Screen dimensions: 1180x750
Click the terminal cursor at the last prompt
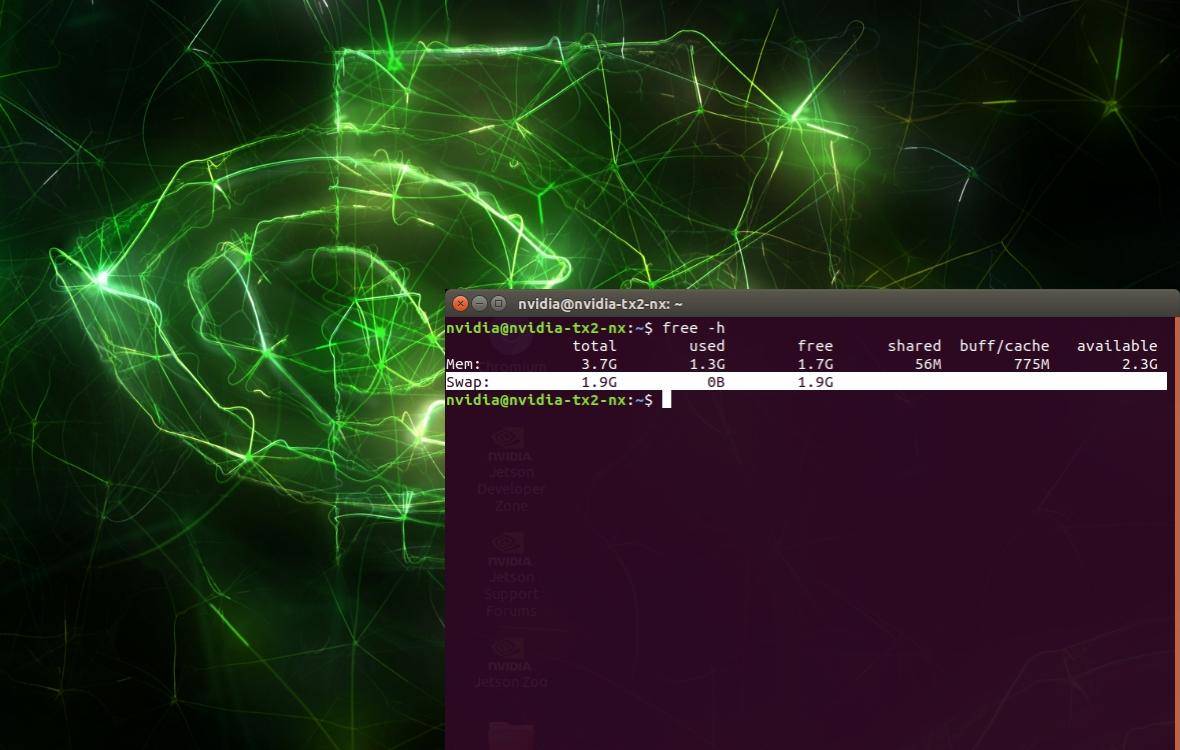(667, 399)
